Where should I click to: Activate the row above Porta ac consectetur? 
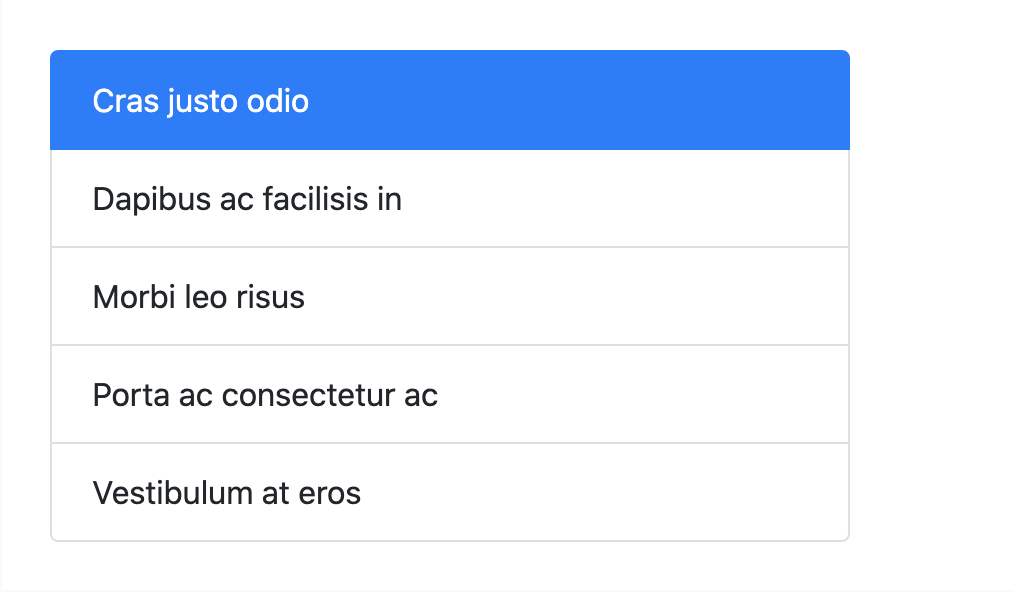[449, 297]
